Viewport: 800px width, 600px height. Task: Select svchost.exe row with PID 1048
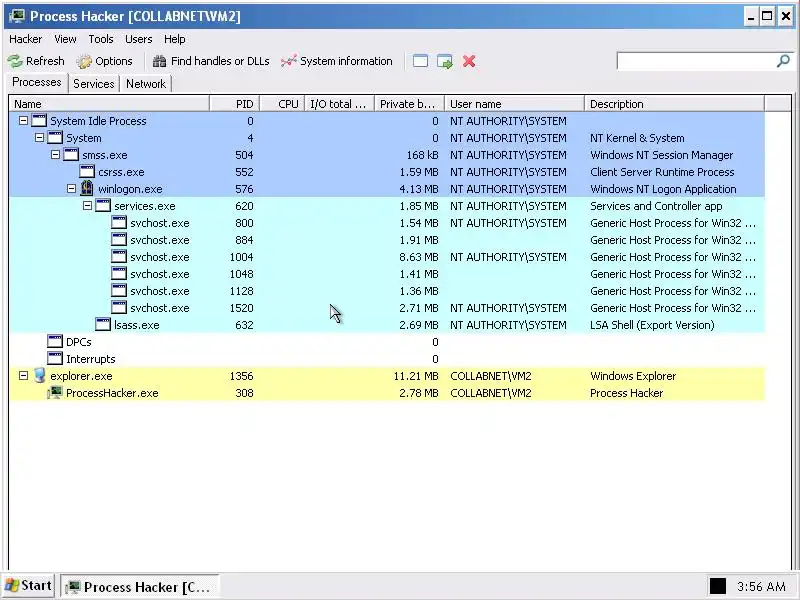tap(387, 274)
